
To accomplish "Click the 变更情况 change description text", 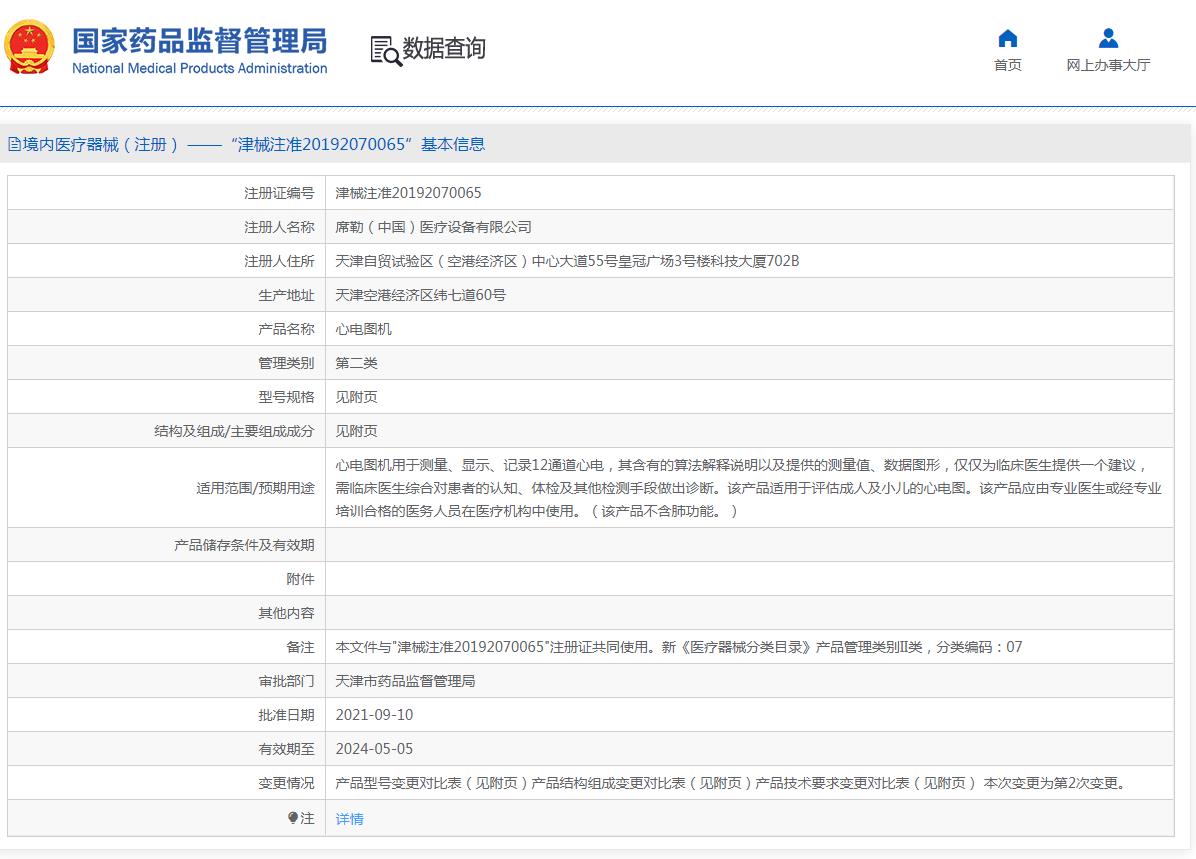I will (x=733, y=783).
